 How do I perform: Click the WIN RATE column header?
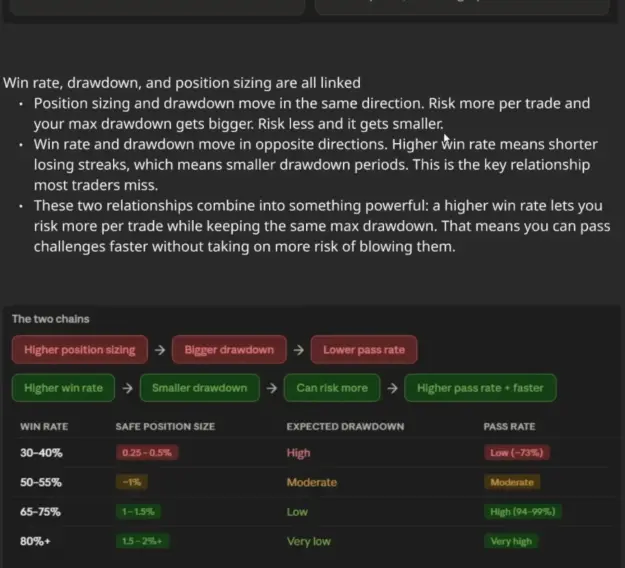44,426
